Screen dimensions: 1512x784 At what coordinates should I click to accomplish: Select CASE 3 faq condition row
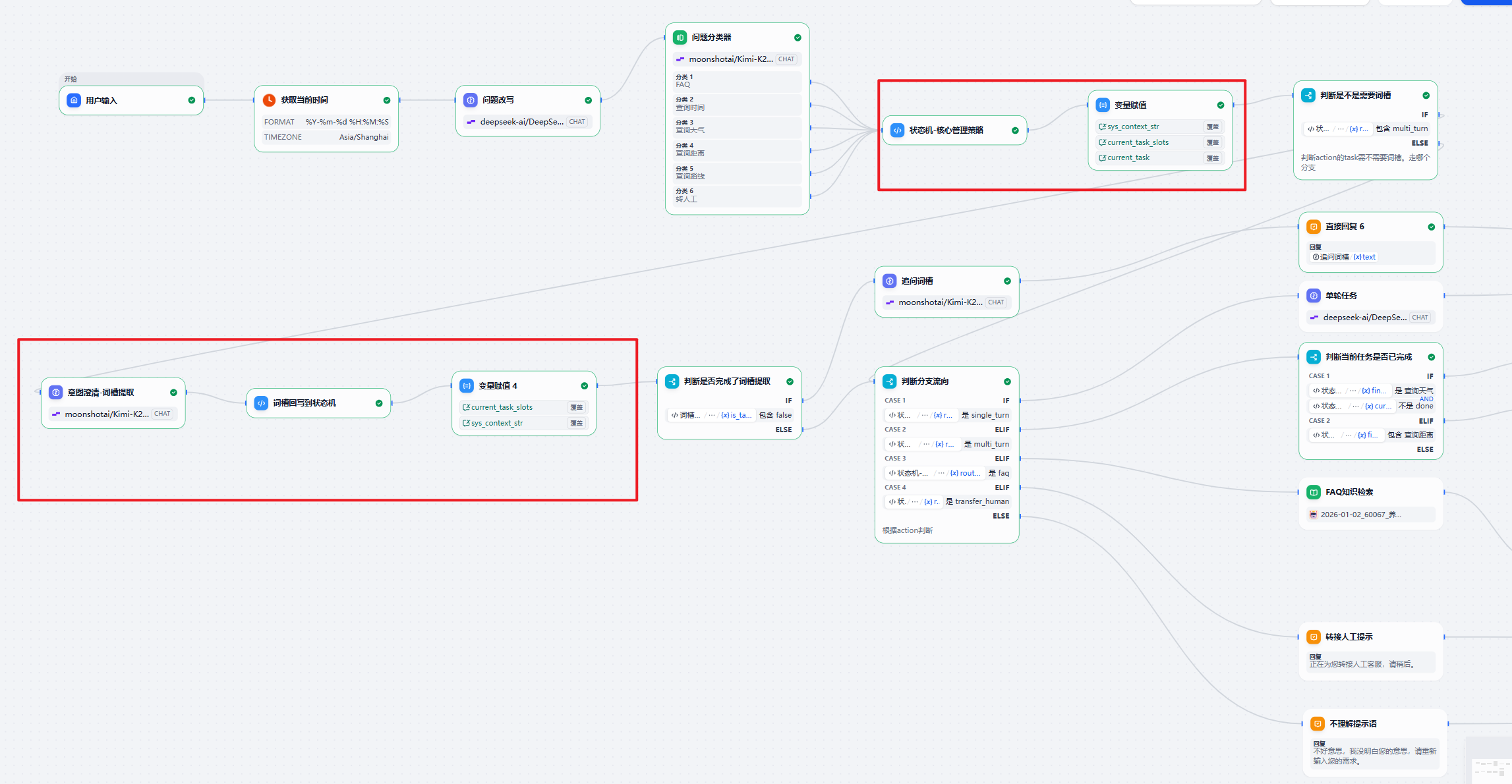tap(947, 473)
